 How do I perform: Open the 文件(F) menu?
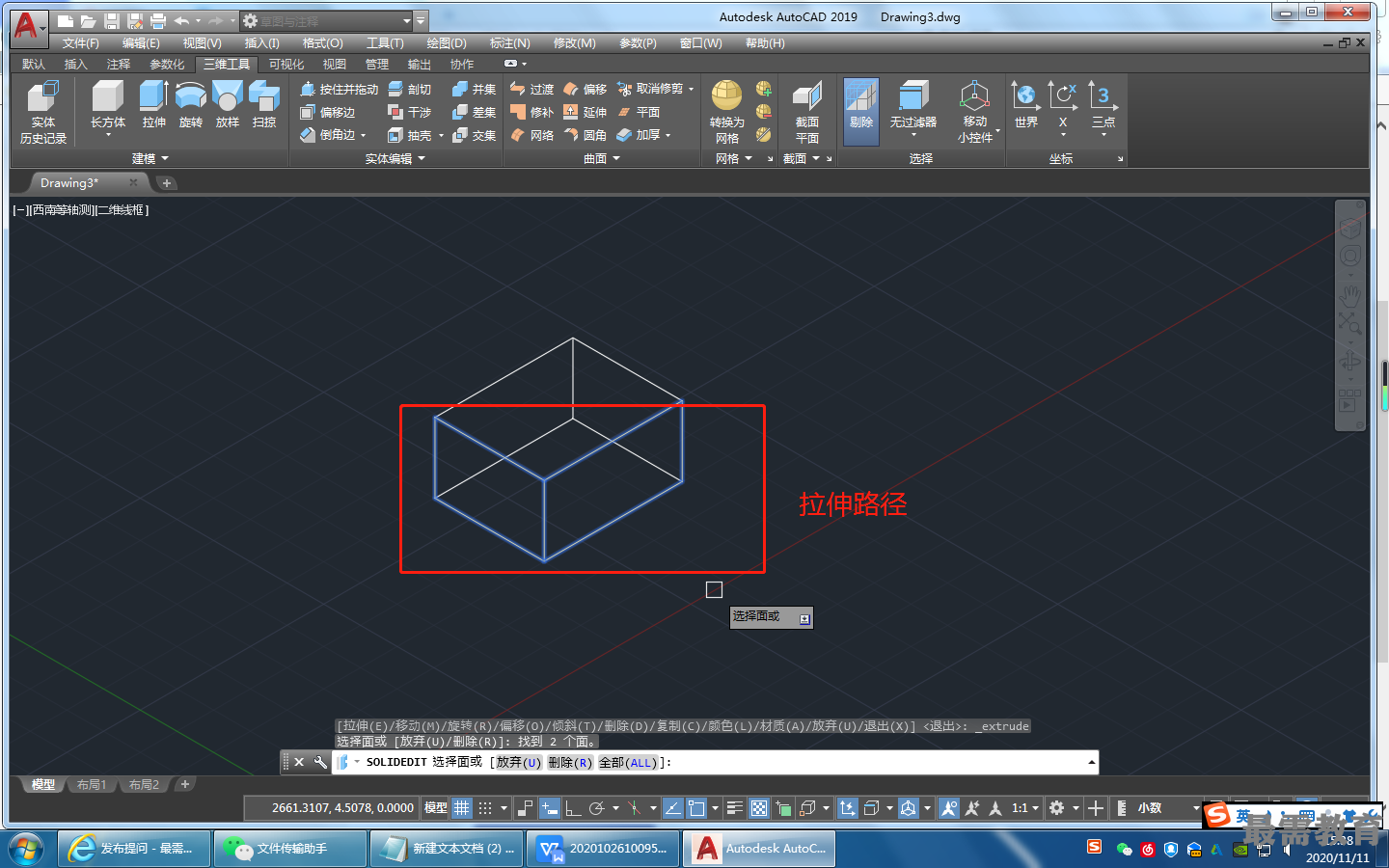[81, 43]
